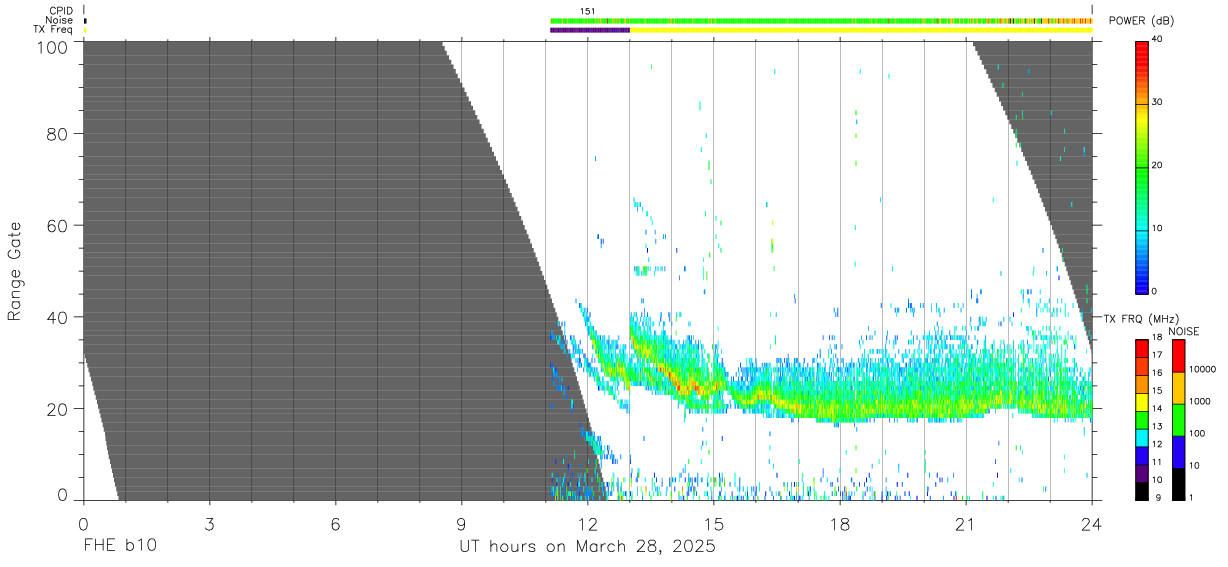Click the 18 tick on the UT hours axis
The image size is (1228, 567).
840,524
